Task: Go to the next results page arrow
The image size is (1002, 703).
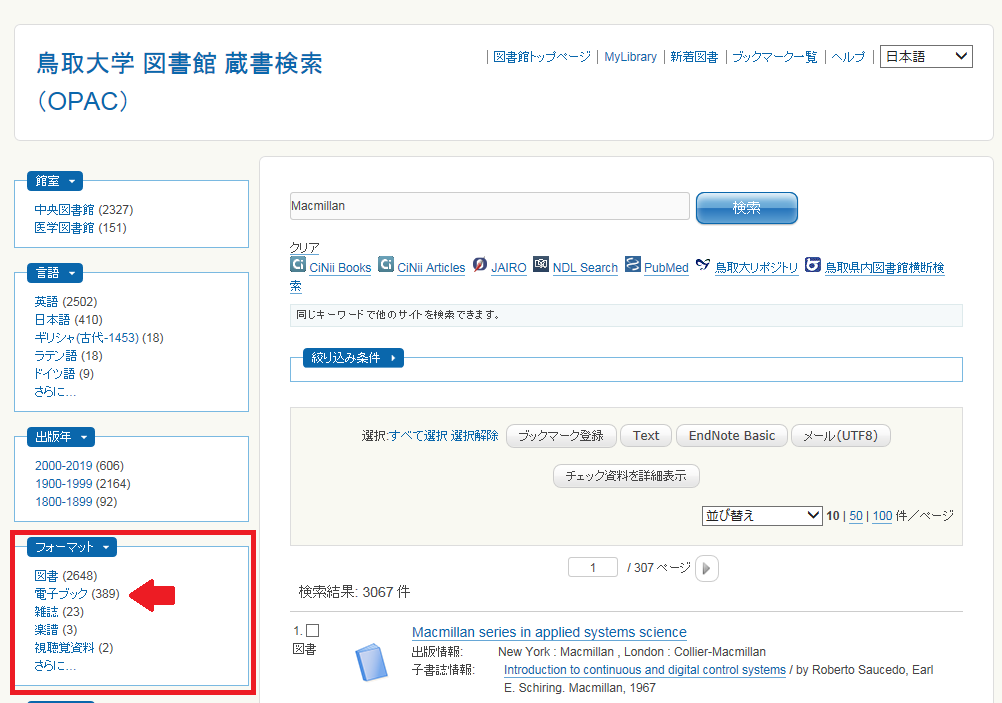Action: coord(707,568)
